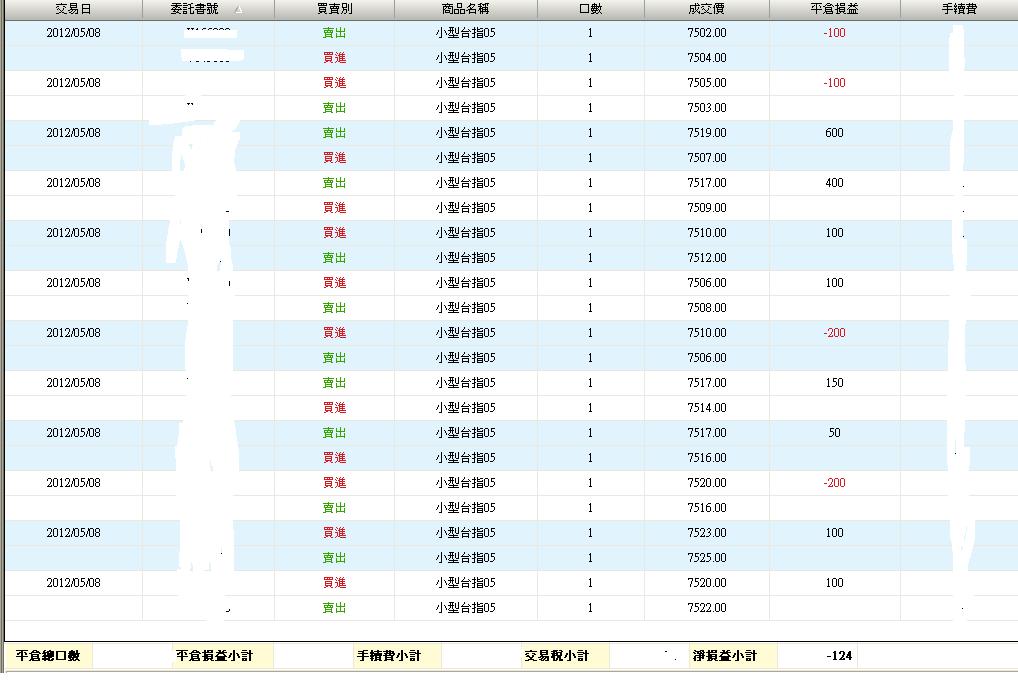Click the date in the 7523.00 row

pyautogui.click(x=73, y=533)
